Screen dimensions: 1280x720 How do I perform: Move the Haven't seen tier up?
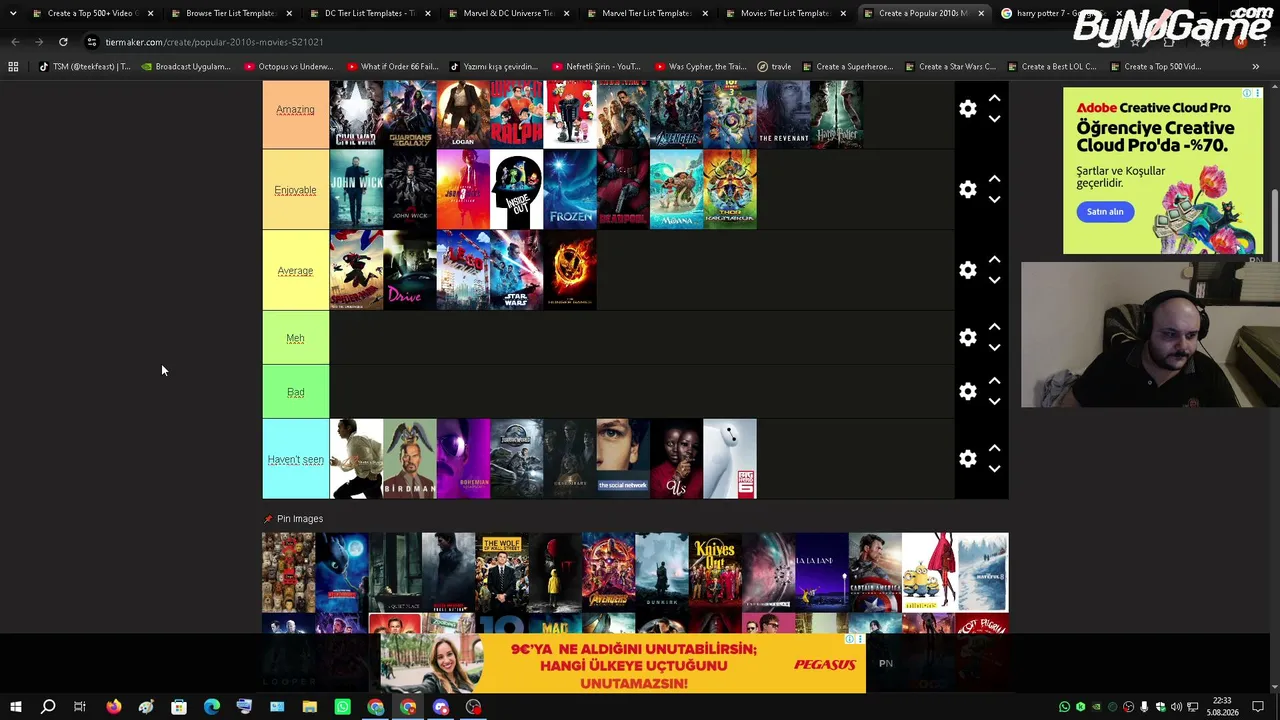(994, 448)
